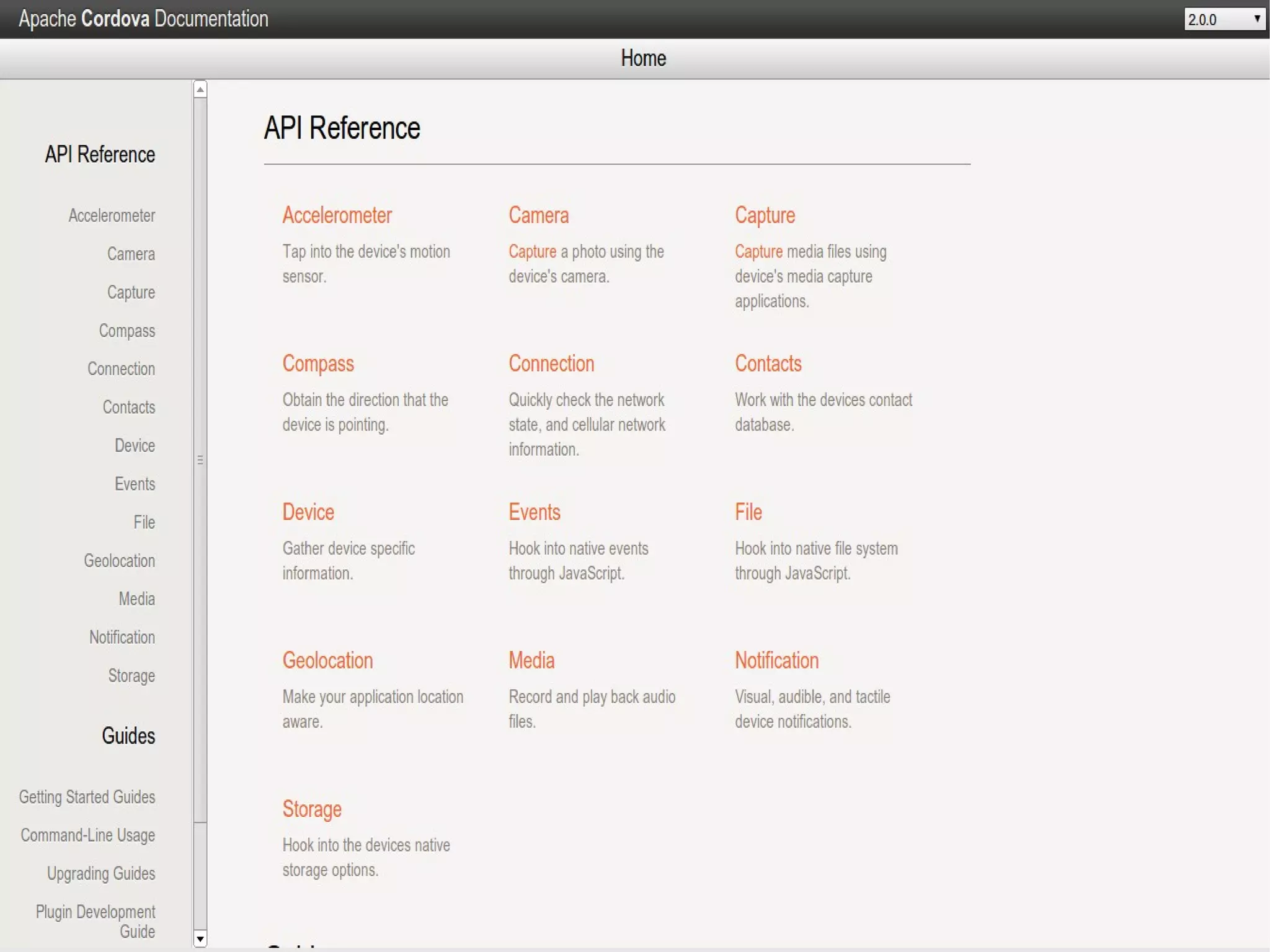Image resolution: width=1270 pixels, height=952 pixels.
Task: Open the Geolocation heading in main content
Action: coord(327,661)
